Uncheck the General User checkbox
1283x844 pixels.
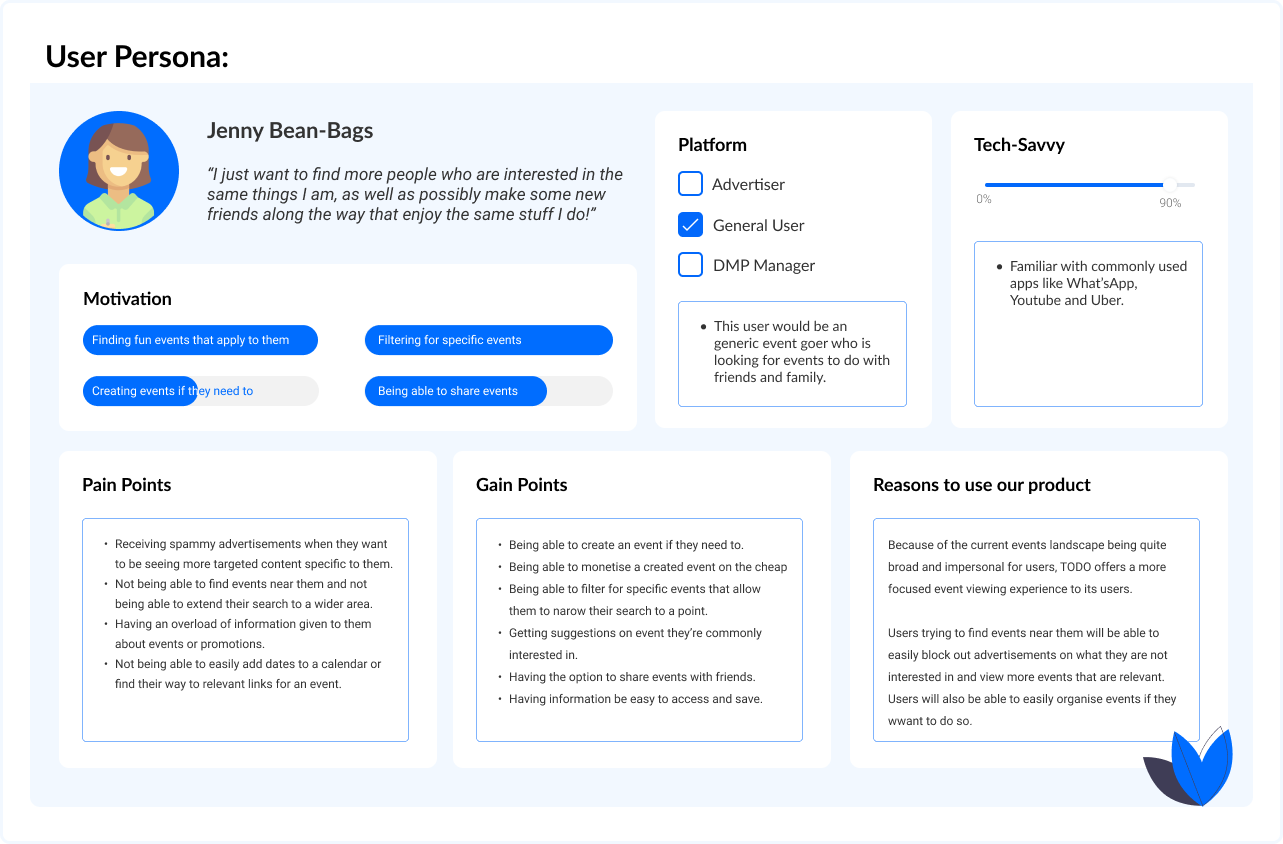(690, 225)
